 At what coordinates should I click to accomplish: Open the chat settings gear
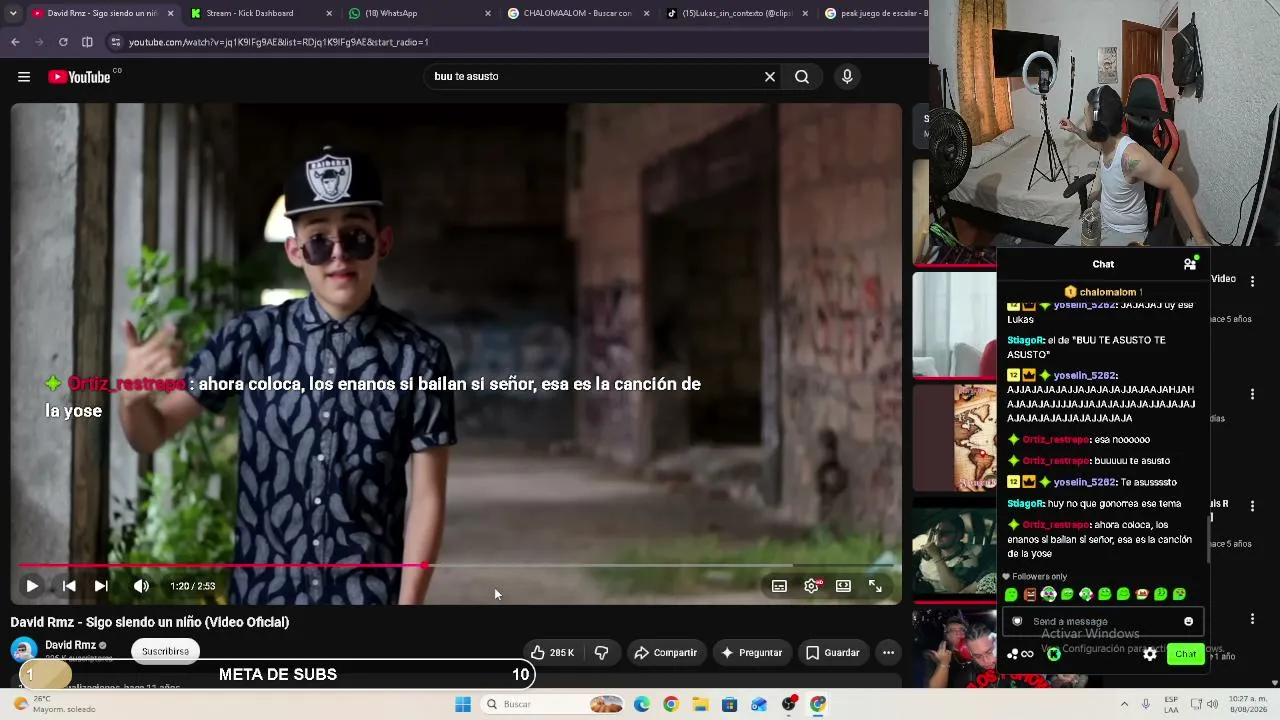(1150, 654)
